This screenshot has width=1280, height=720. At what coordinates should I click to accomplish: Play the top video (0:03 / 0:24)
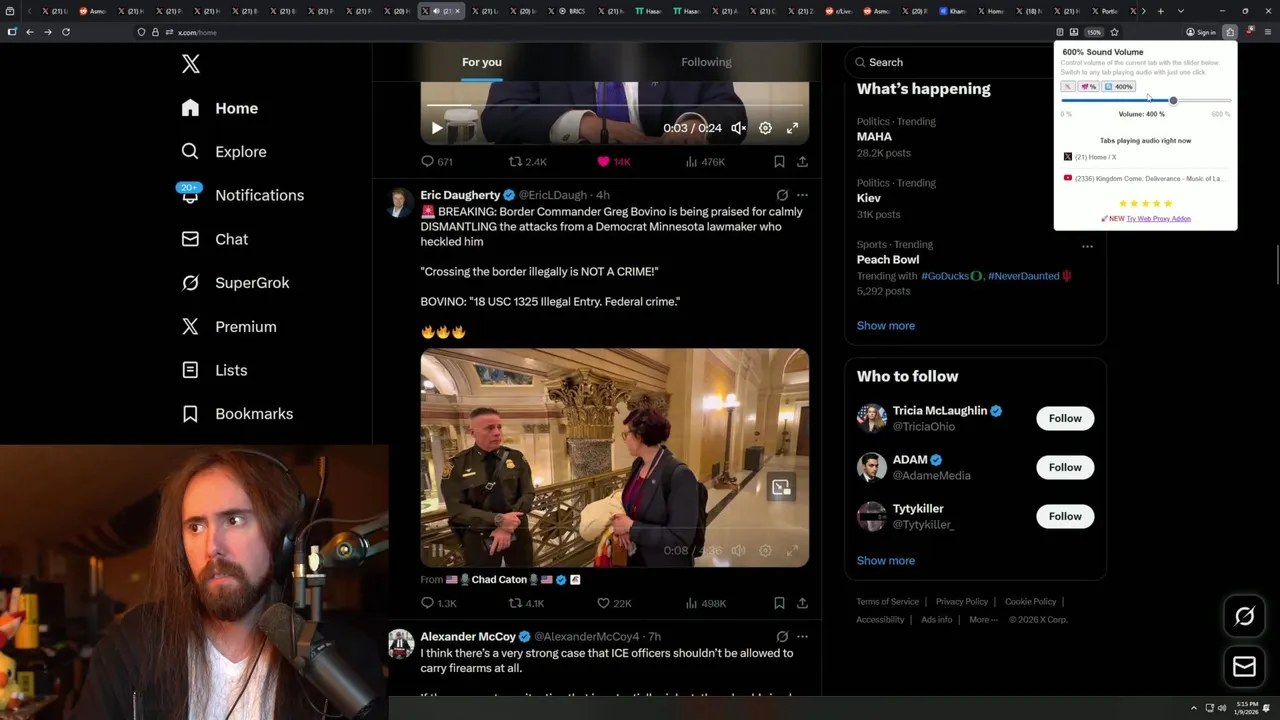pos(437,128)
